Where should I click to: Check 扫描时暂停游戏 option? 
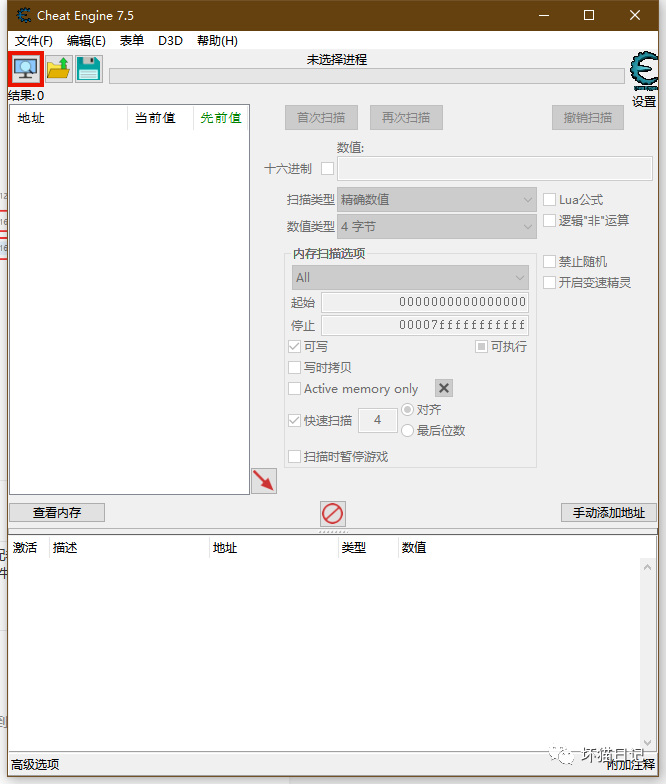click(x=294, y=456)
